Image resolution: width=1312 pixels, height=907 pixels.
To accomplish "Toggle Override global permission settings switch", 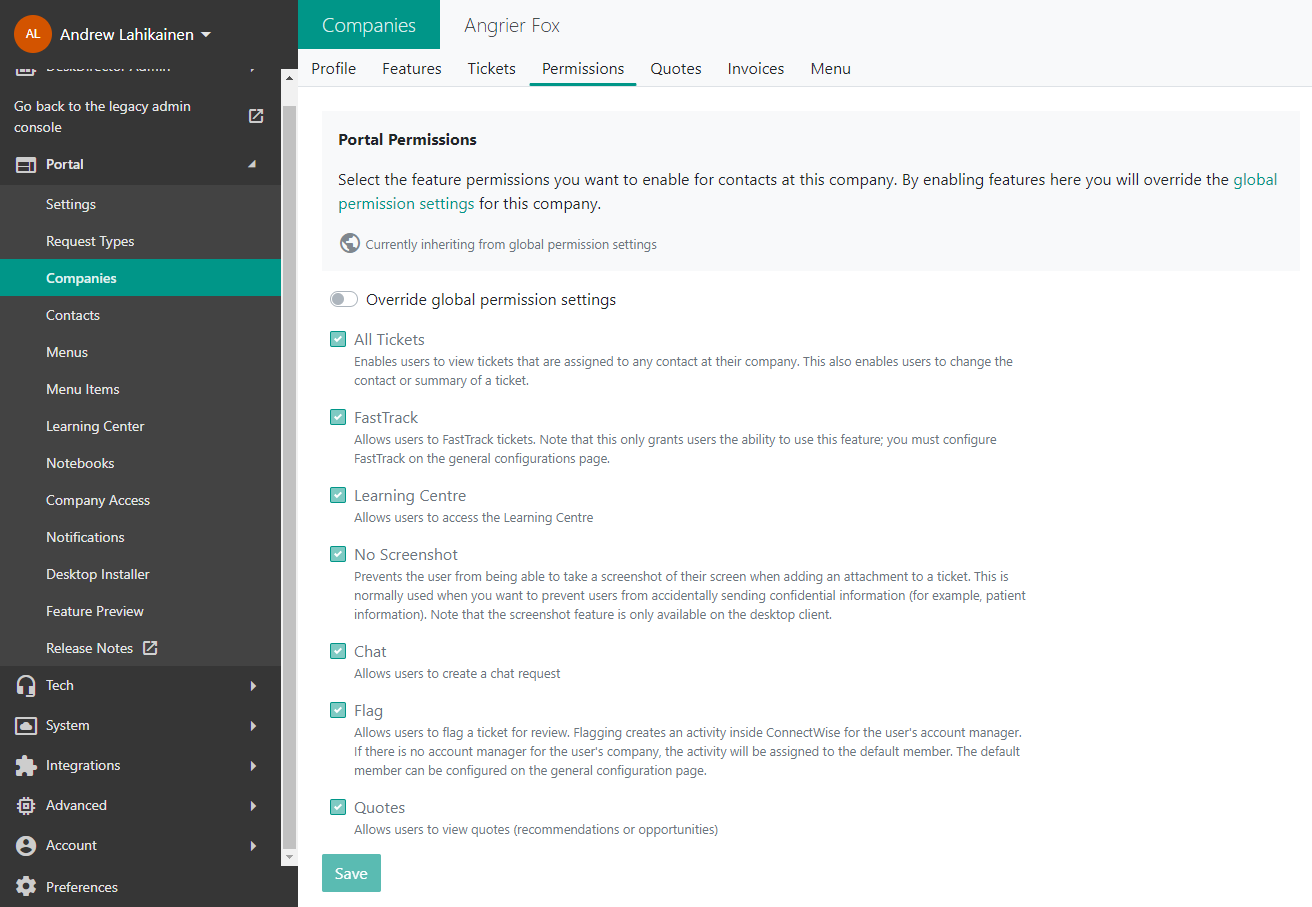I will click(344, 299).
